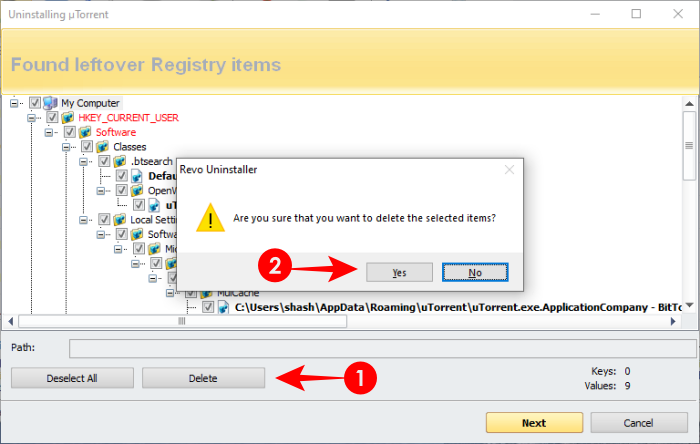Toggle the Local Settings checkbox
This screenshot has height=444, width=700.
(104, 220)
